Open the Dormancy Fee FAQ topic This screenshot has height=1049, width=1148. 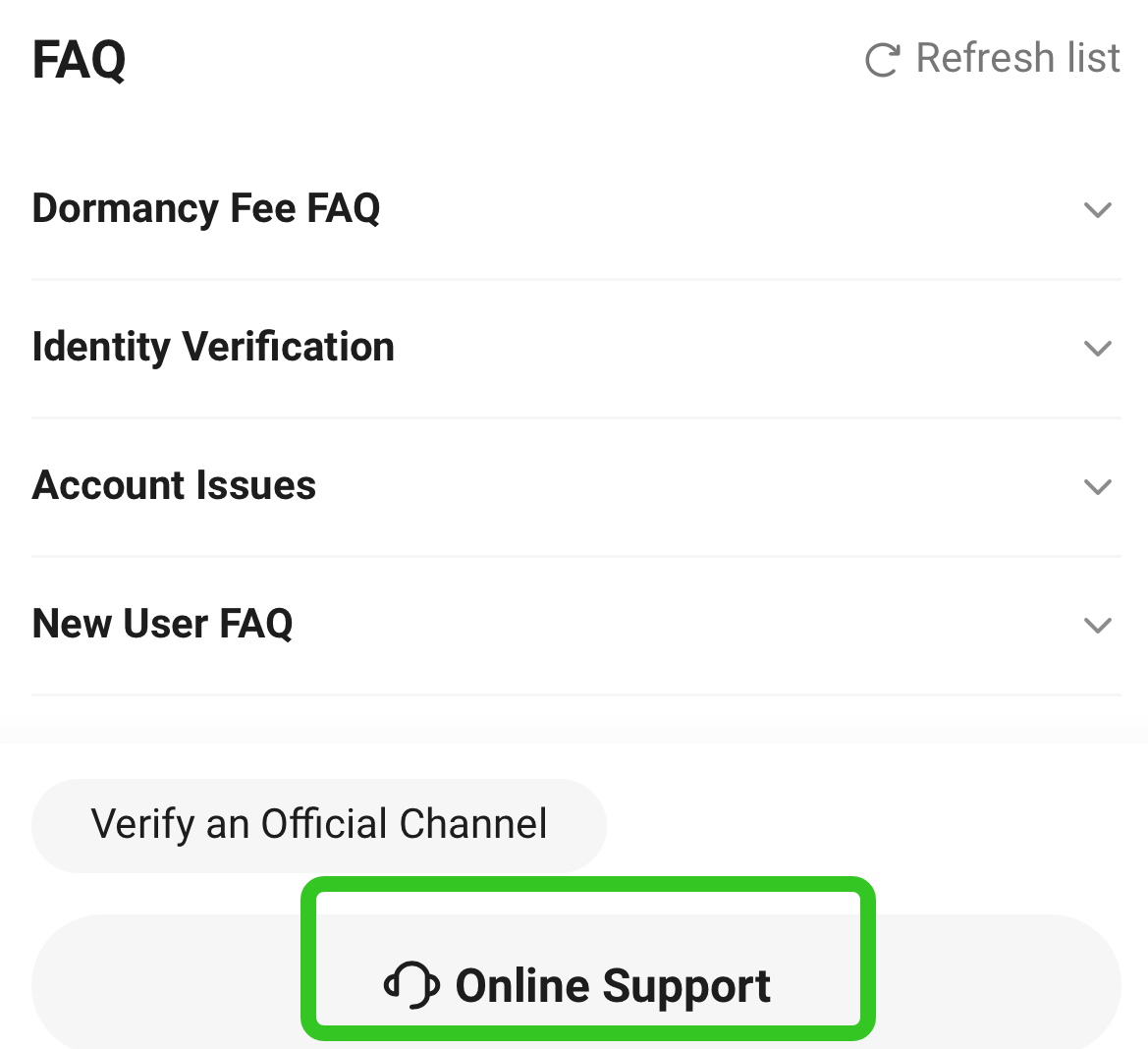(x=206, y=209)
